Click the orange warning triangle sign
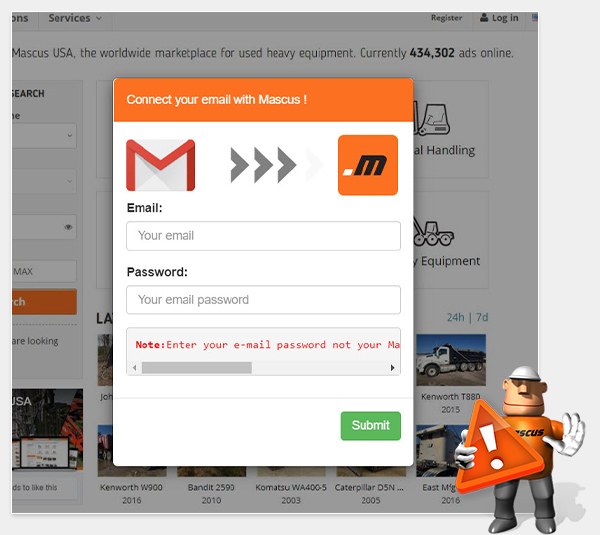 click(497, 450)
